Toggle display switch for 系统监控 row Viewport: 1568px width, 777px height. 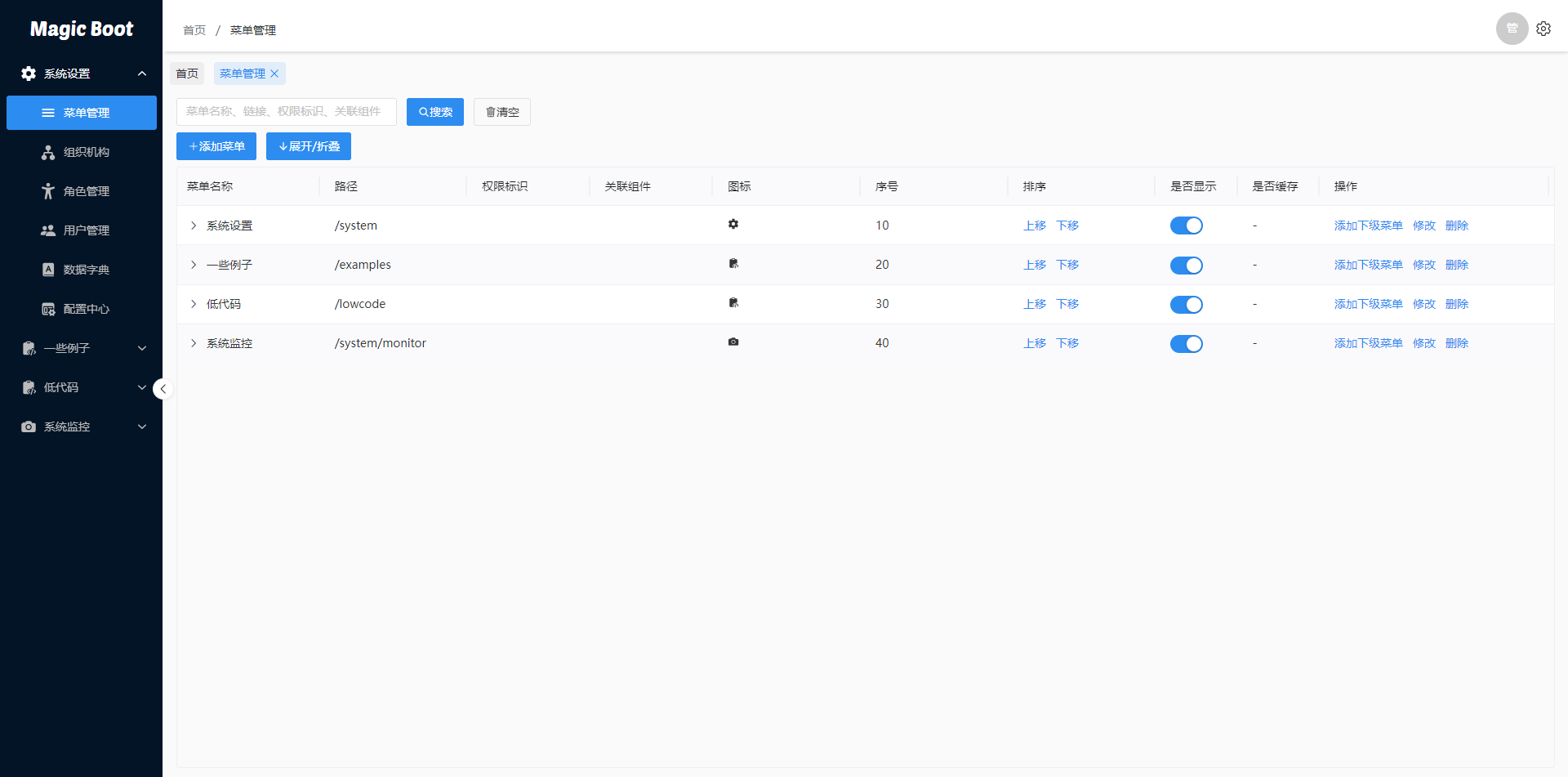(1186, 344)
